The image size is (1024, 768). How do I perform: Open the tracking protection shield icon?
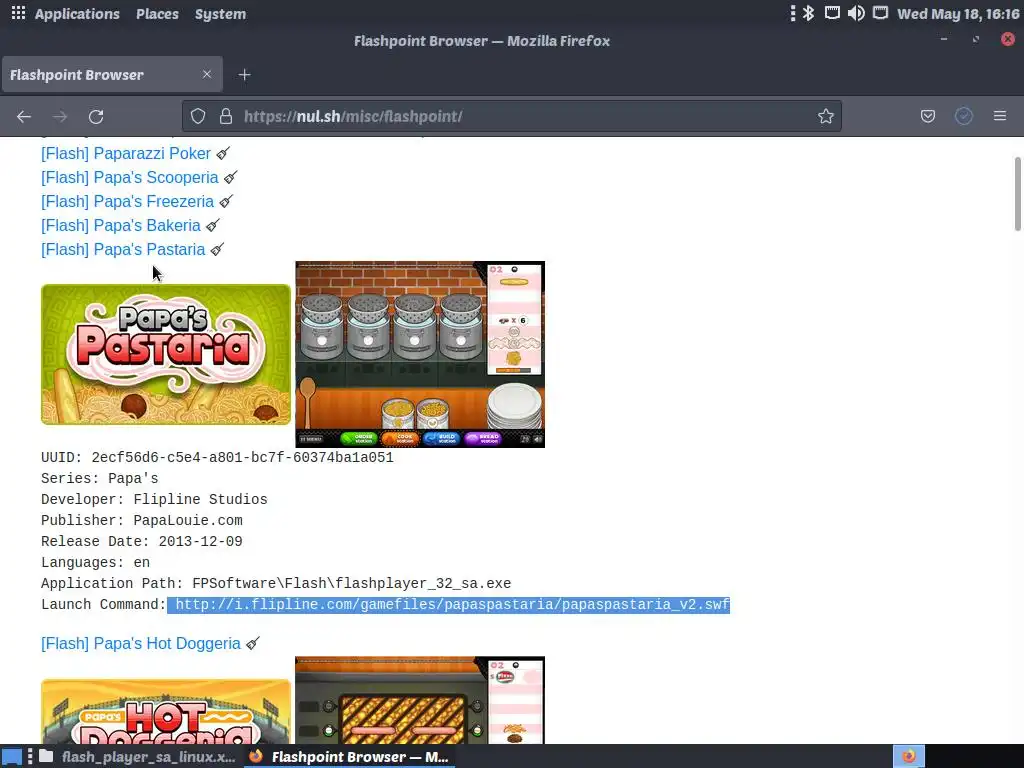click(198, 116)
